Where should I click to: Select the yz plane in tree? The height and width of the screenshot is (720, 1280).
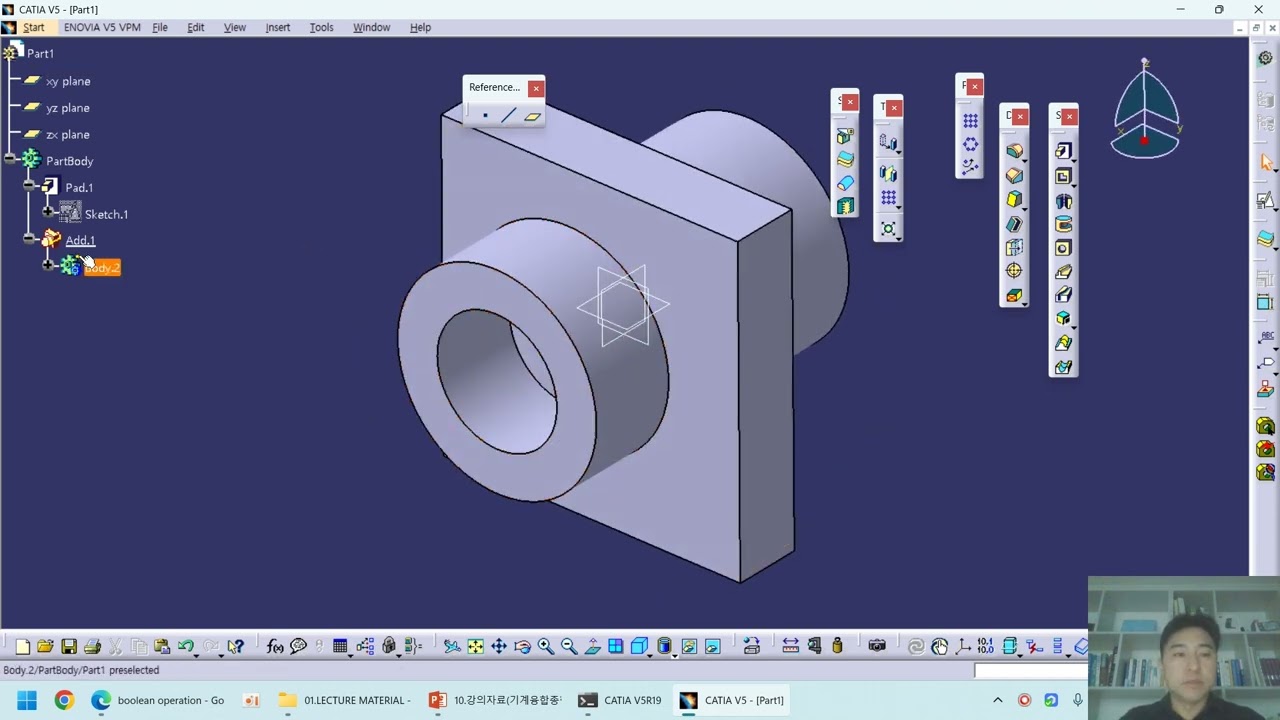pyautogui.click(x=68, y=108)
